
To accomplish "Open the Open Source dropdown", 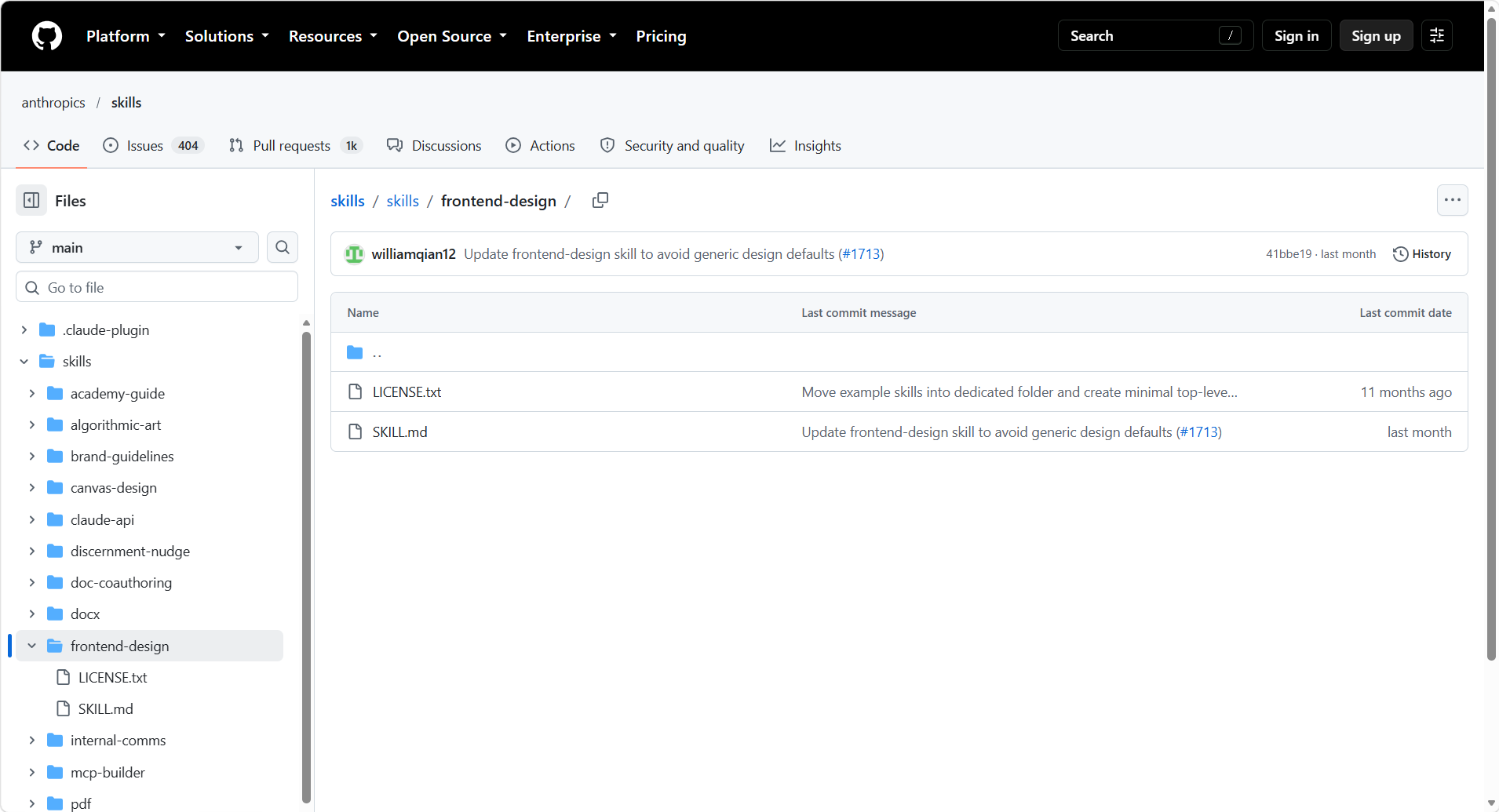I will click(x=452, y=36).
